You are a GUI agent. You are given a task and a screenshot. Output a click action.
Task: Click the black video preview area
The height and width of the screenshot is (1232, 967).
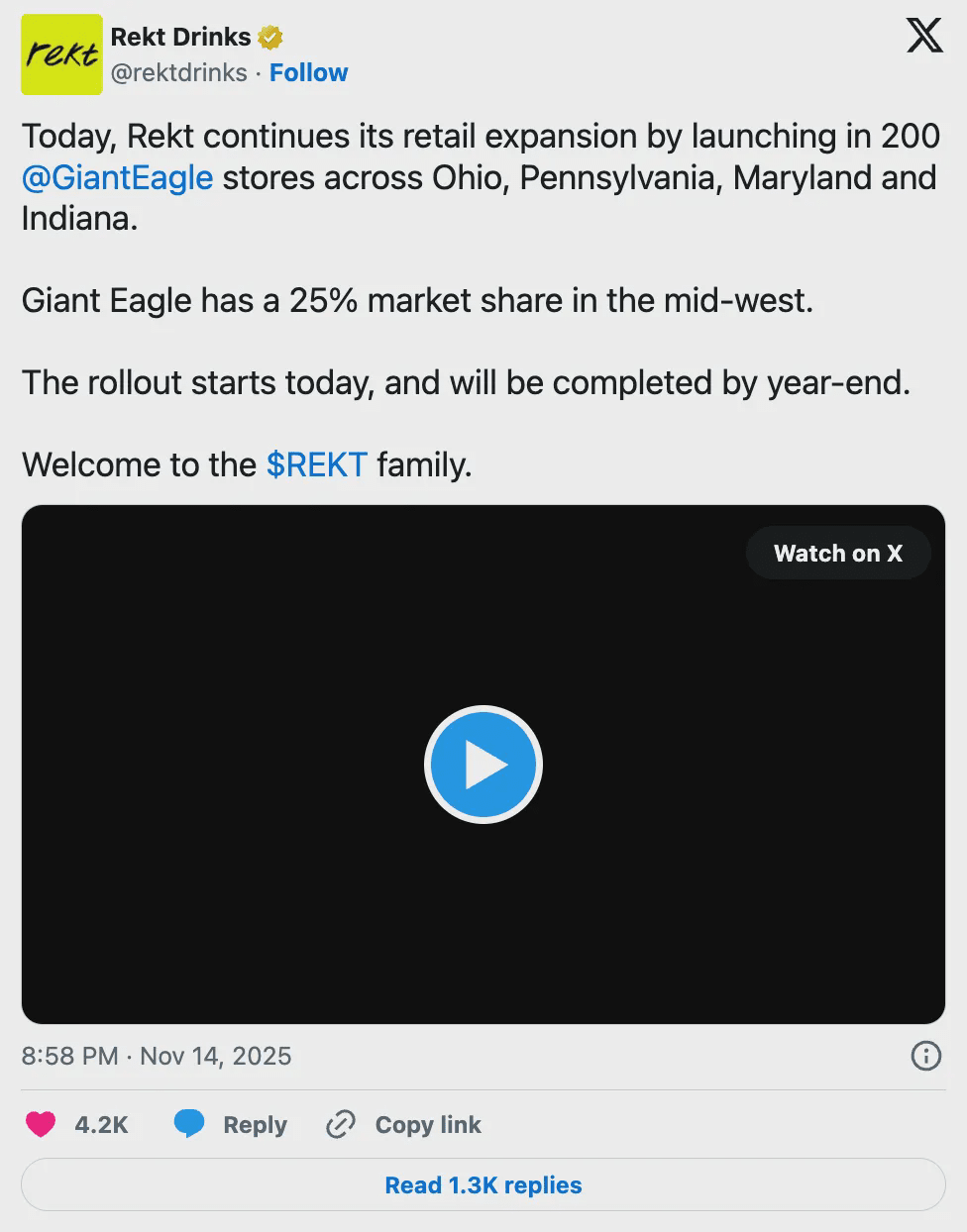[248, 891]
